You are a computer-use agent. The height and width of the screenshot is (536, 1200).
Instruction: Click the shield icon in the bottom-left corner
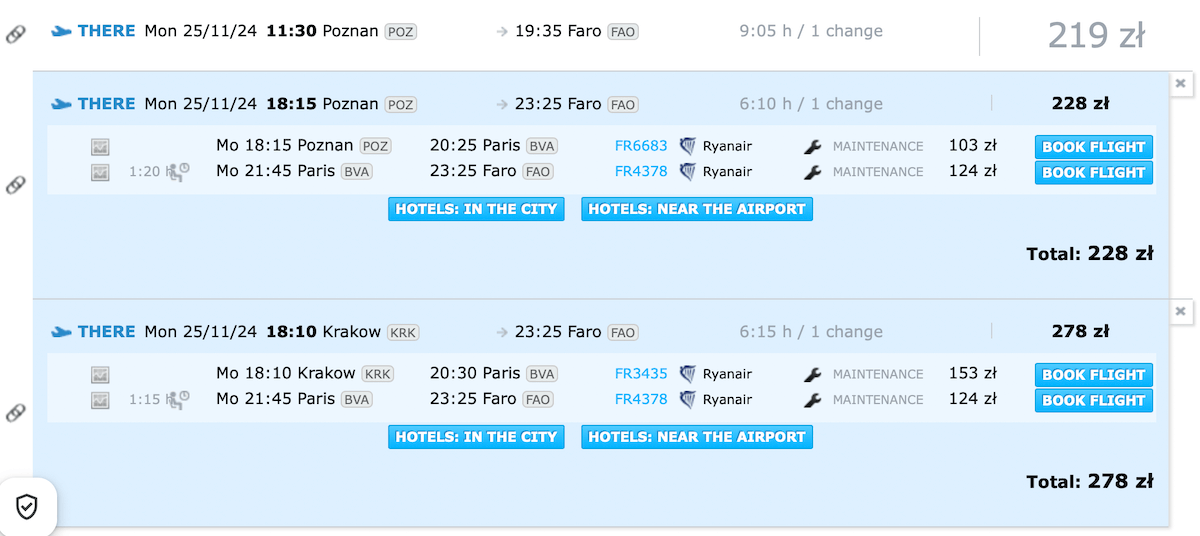(27, 508)
